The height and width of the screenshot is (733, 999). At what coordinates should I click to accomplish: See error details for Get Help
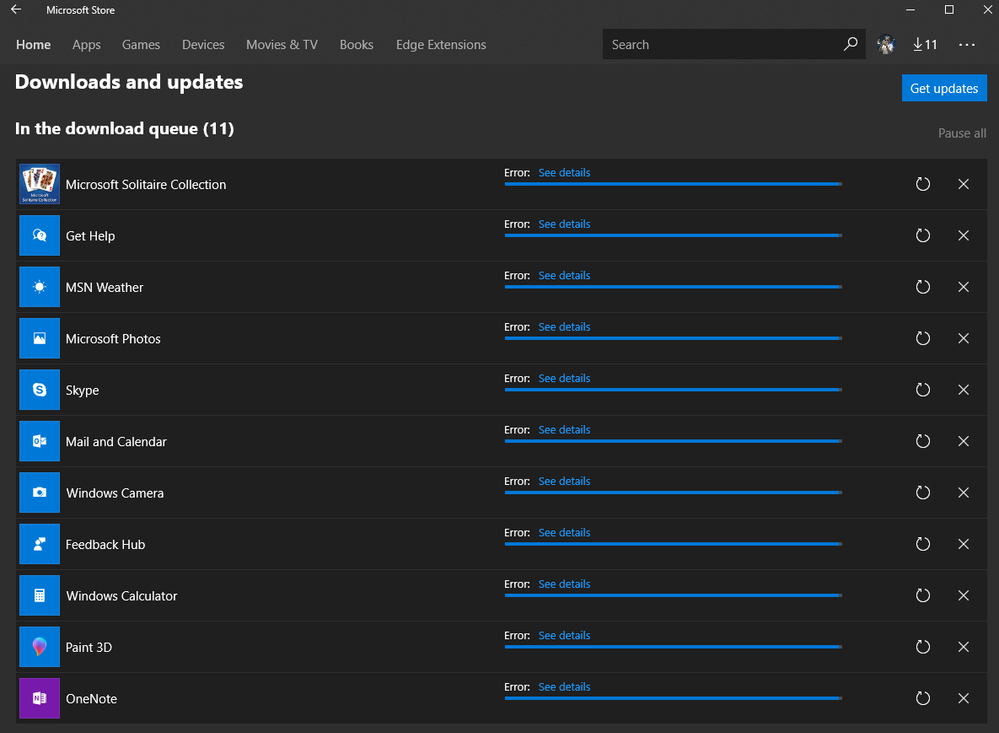[564, 224]
